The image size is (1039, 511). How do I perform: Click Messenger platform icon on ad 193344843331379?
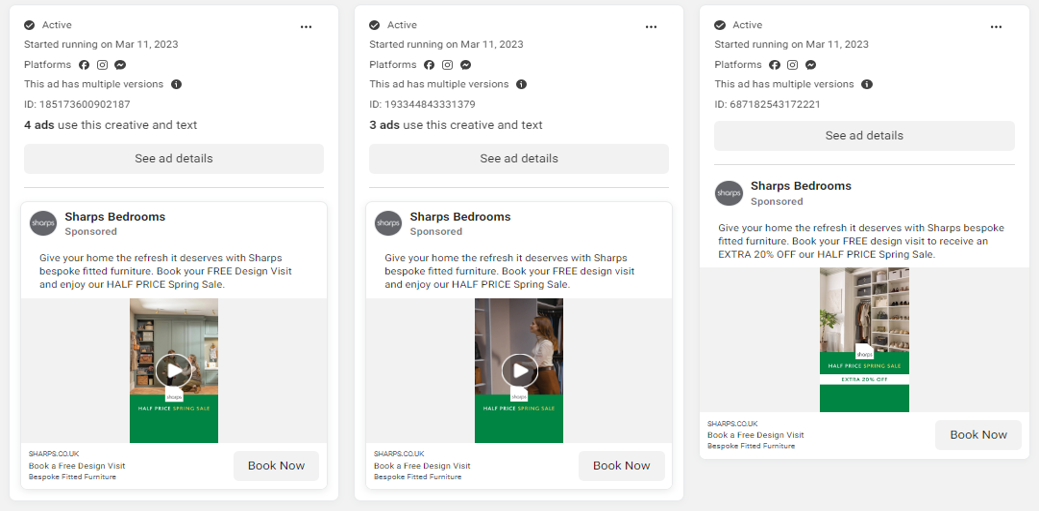point(466,65)
